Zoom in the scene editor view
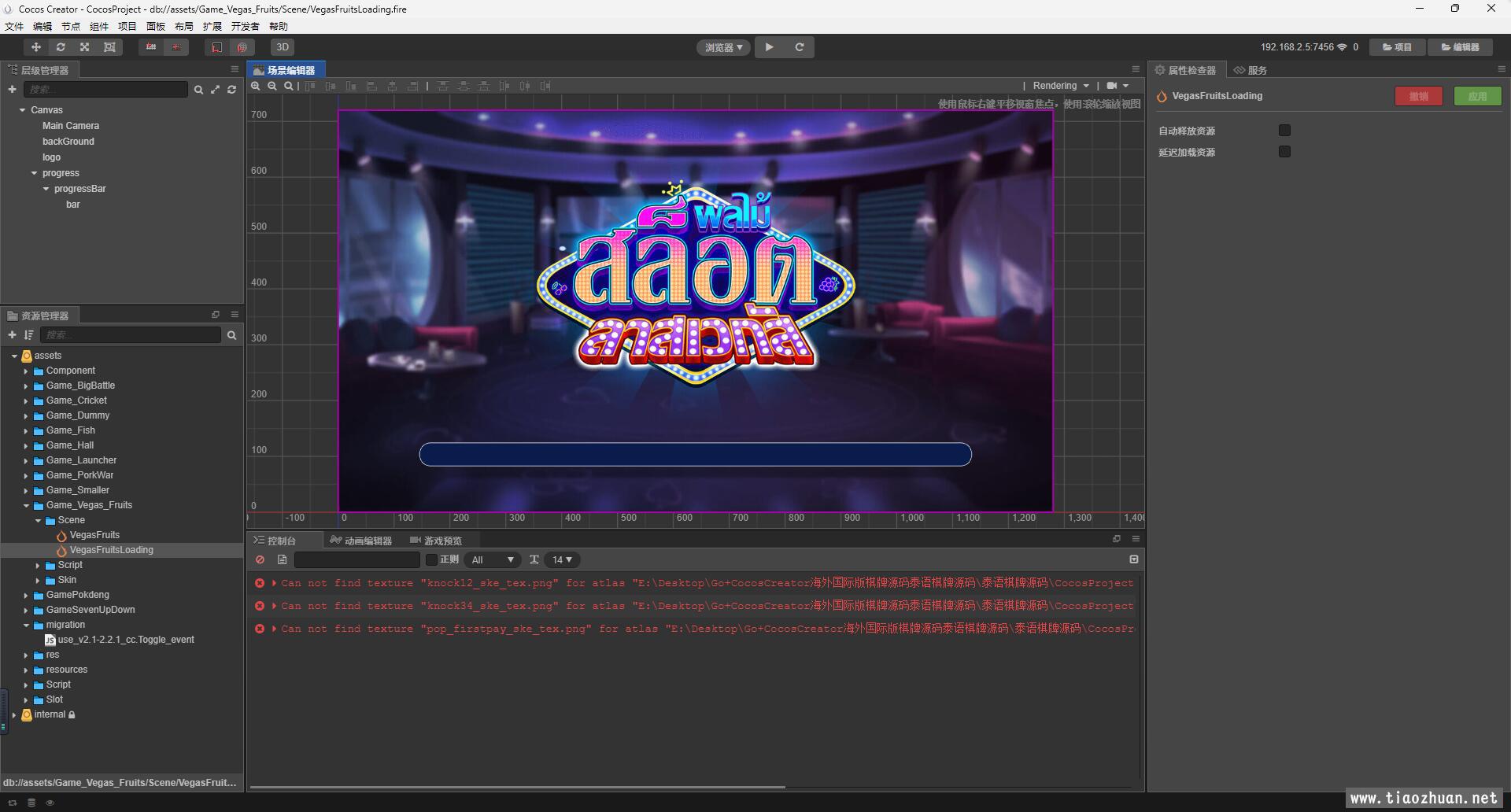The image size is (1511, 812). click(256, 86)
